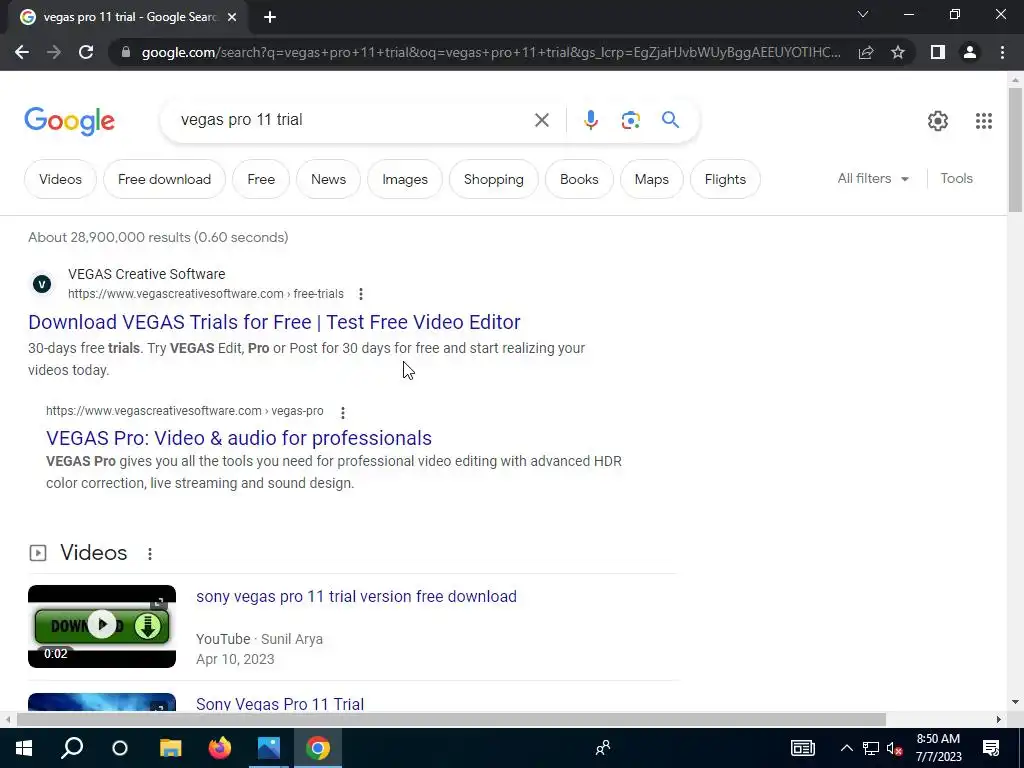This screenshot has height=768, width=1024.
Task: Select the Free filter chip
Action: pyautogui.click(x=261, y=179)
